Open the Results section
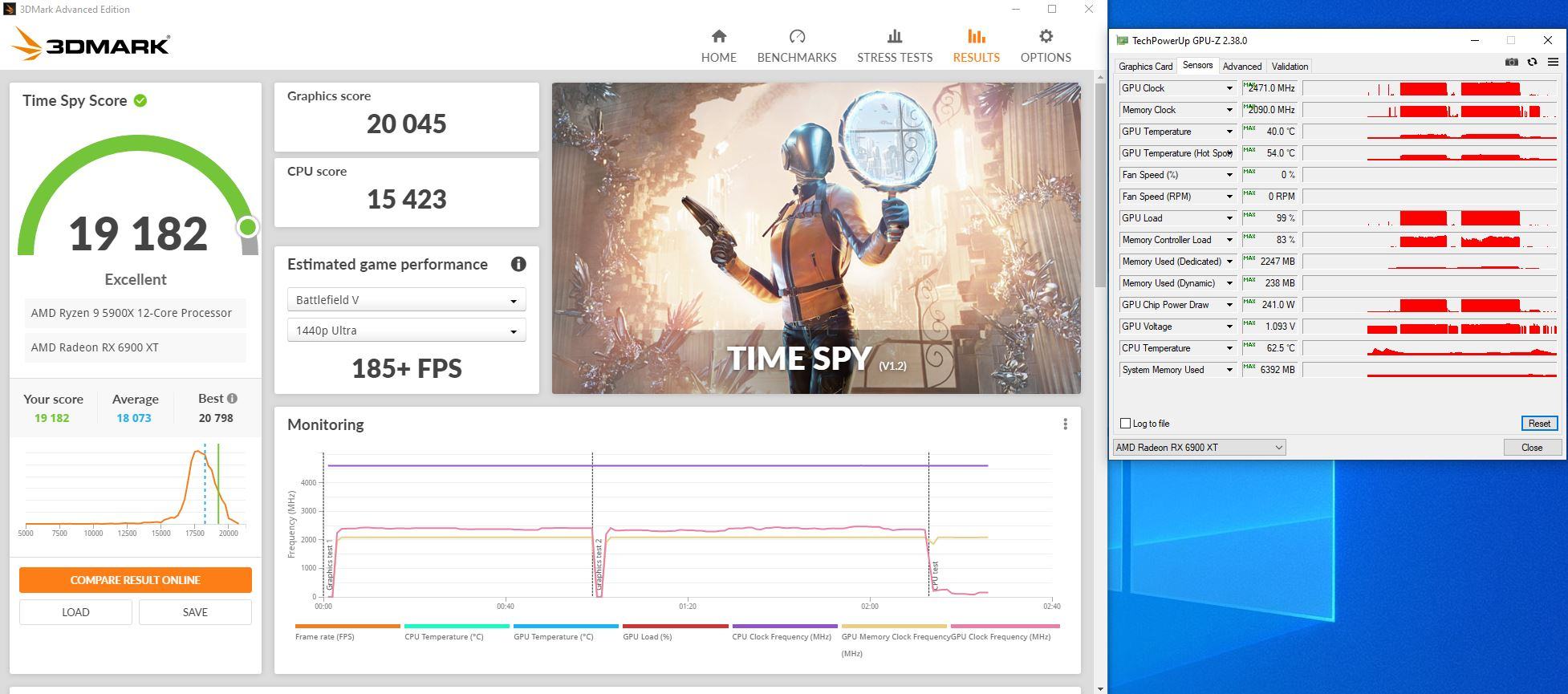The height and width of the screenshot is (694, 1568). [x=976, y=46]
